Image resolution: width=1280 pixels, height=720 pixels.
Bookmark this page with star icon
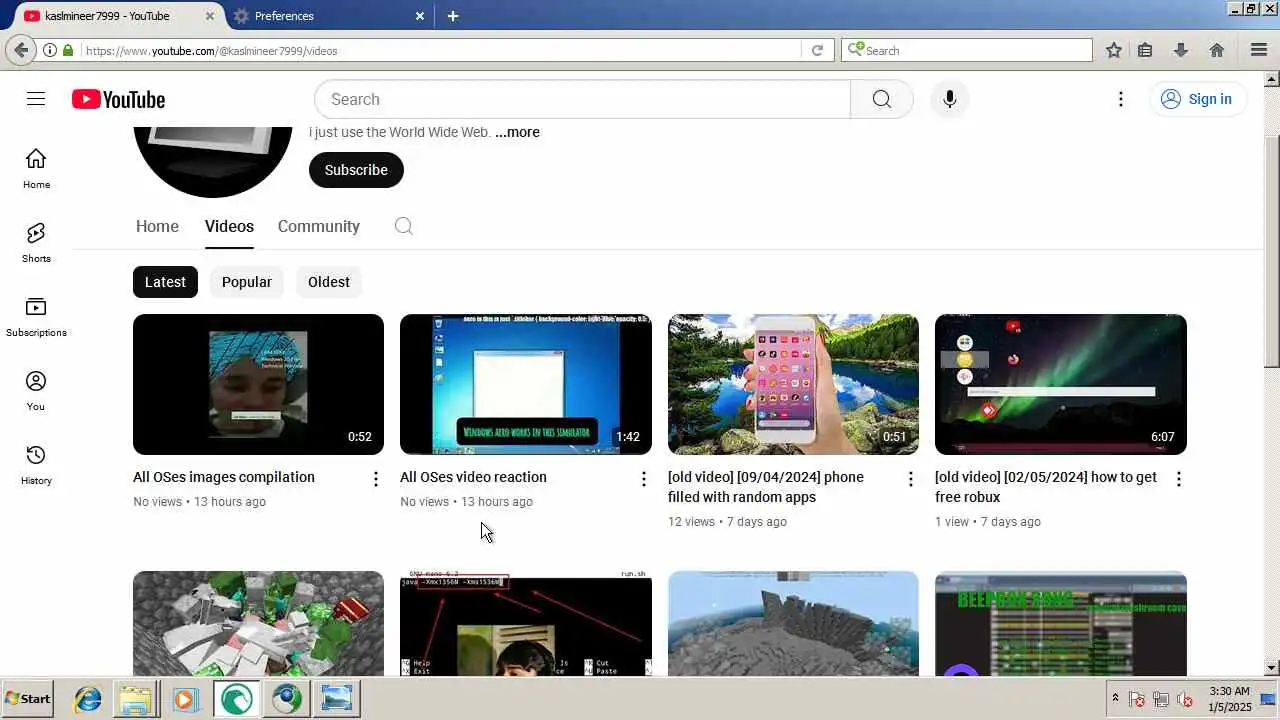coord(1114,50)
